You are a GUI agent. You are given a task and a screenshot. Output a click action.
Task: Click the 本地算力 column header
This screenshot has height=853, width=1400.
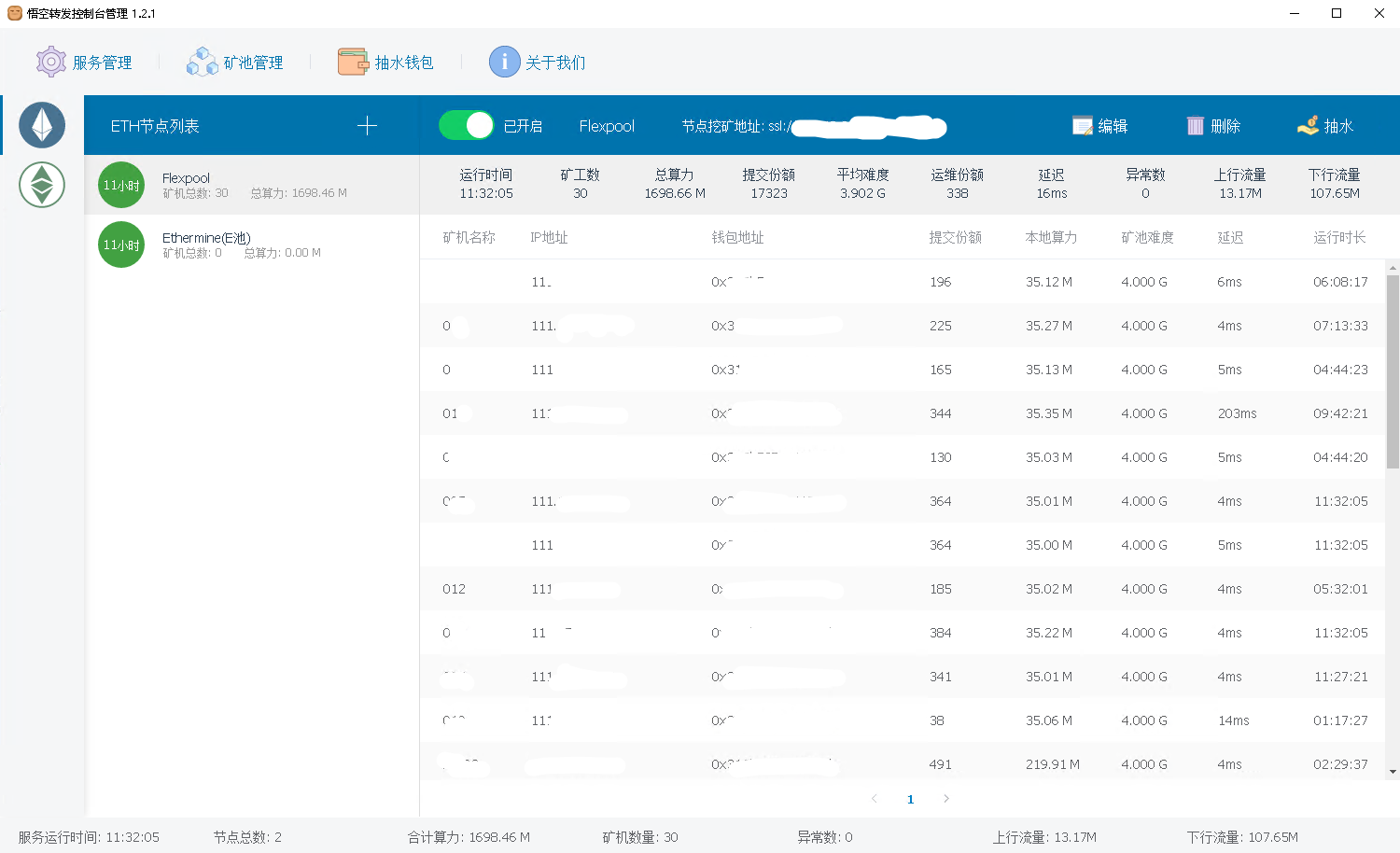click(x=1051, y=238)
